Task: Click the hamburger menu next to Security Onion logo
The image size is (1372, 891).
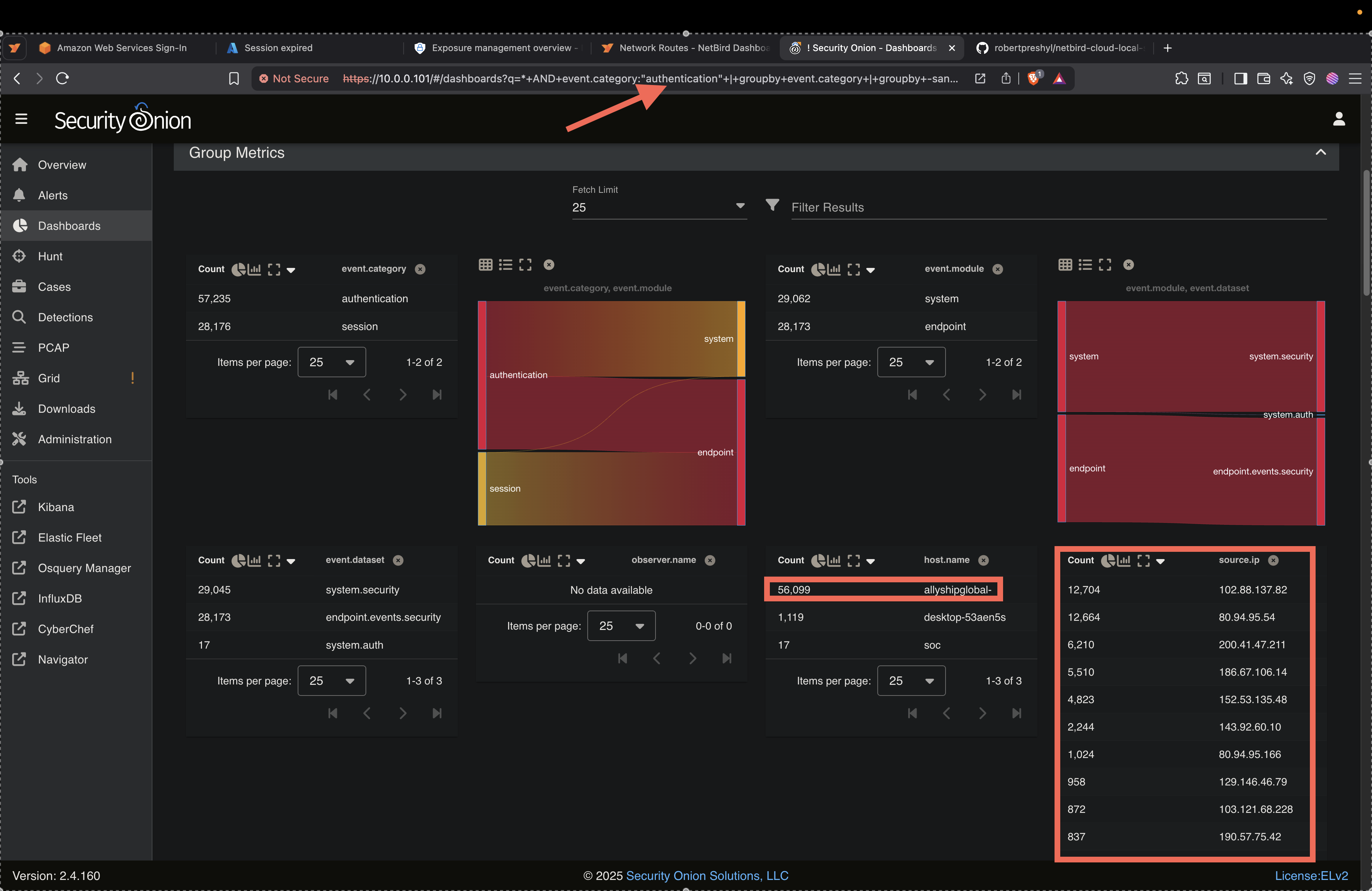Action: (x=21, y=119)
